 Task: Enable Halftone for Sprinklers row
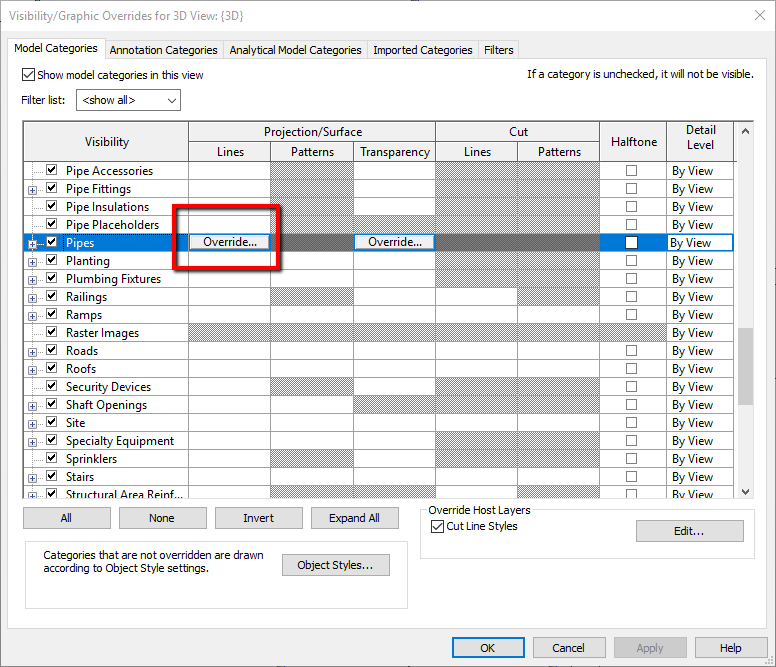631,459
